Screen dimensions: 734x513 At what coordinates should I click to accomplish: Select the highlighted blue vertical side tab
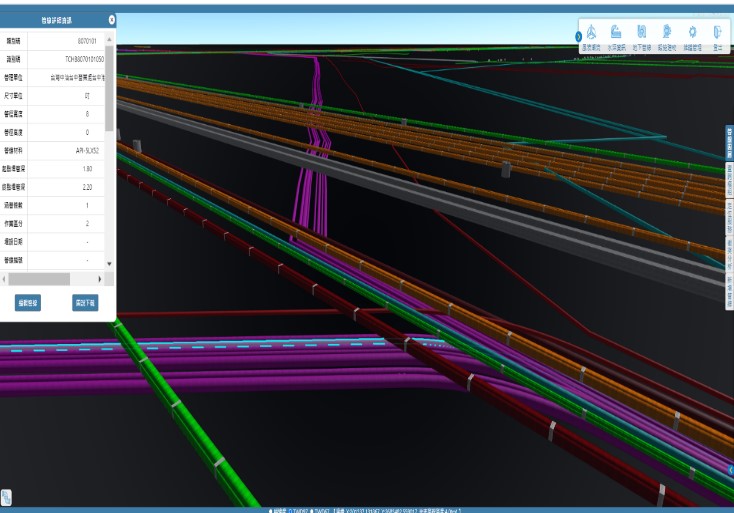tap(729, 143)
